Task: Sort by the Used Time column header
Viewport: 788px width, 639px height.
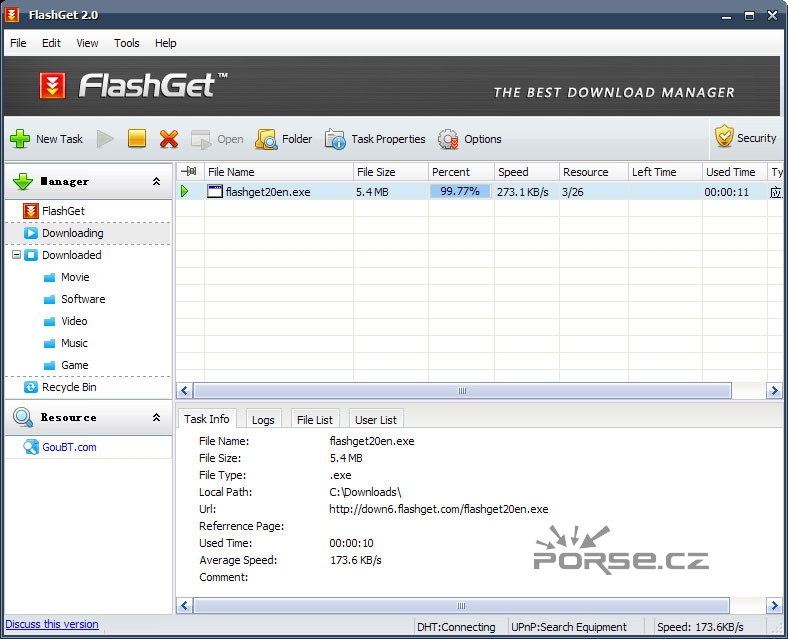Action: click(x=735, y=172)
